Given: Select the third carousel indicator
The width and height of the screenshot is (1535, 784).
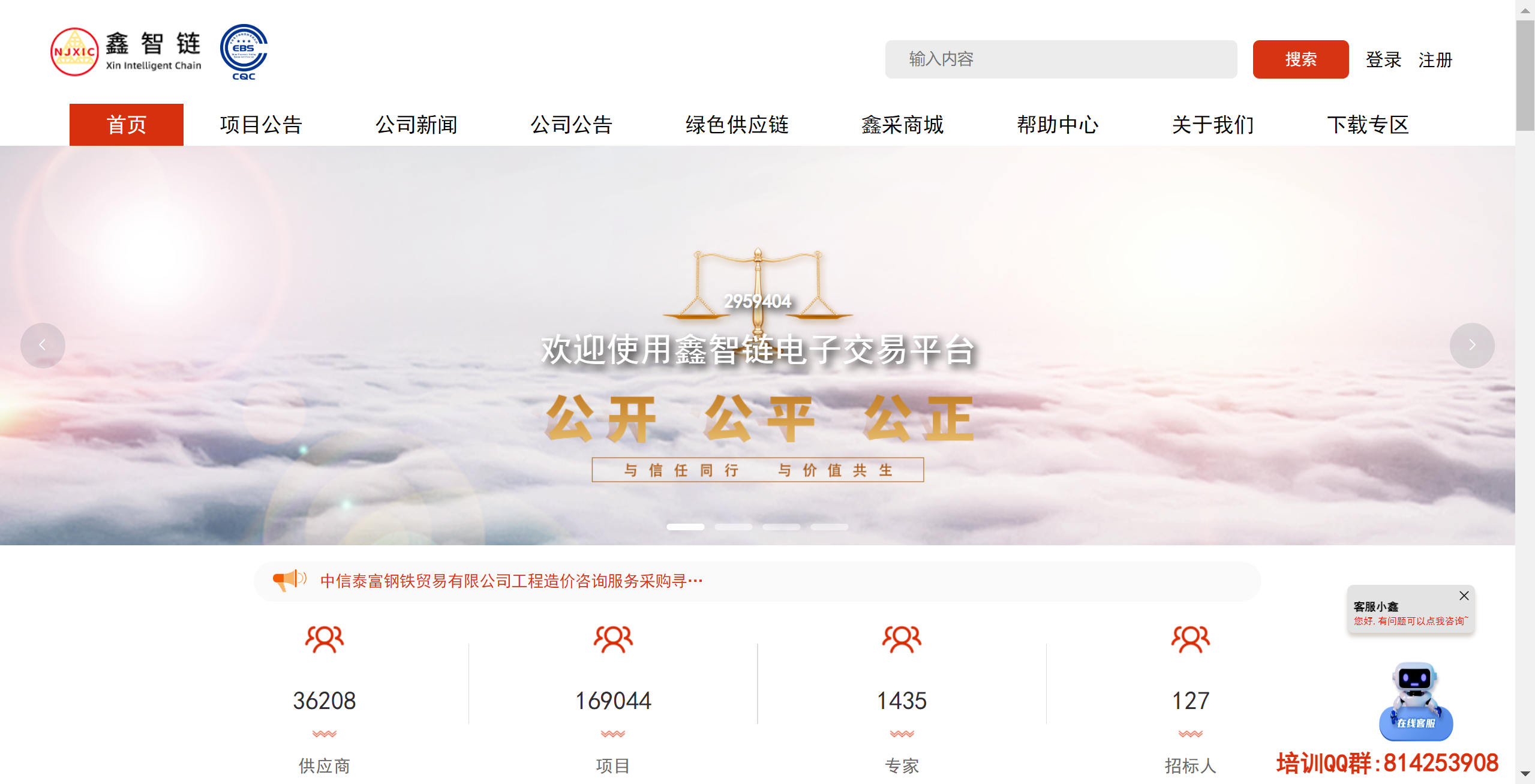Looking at the screenshot, I should [782, 527].
